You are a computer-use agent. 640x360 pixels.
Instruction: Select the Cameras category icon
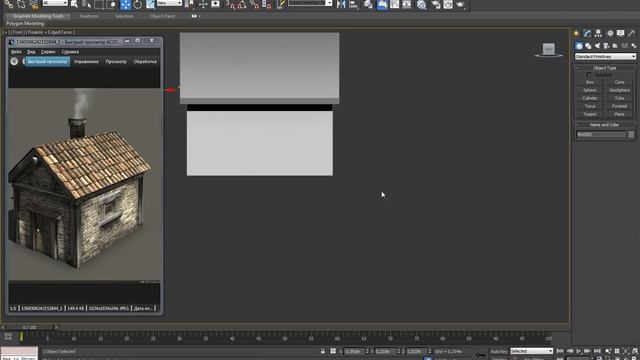click(x=606, y=46)
